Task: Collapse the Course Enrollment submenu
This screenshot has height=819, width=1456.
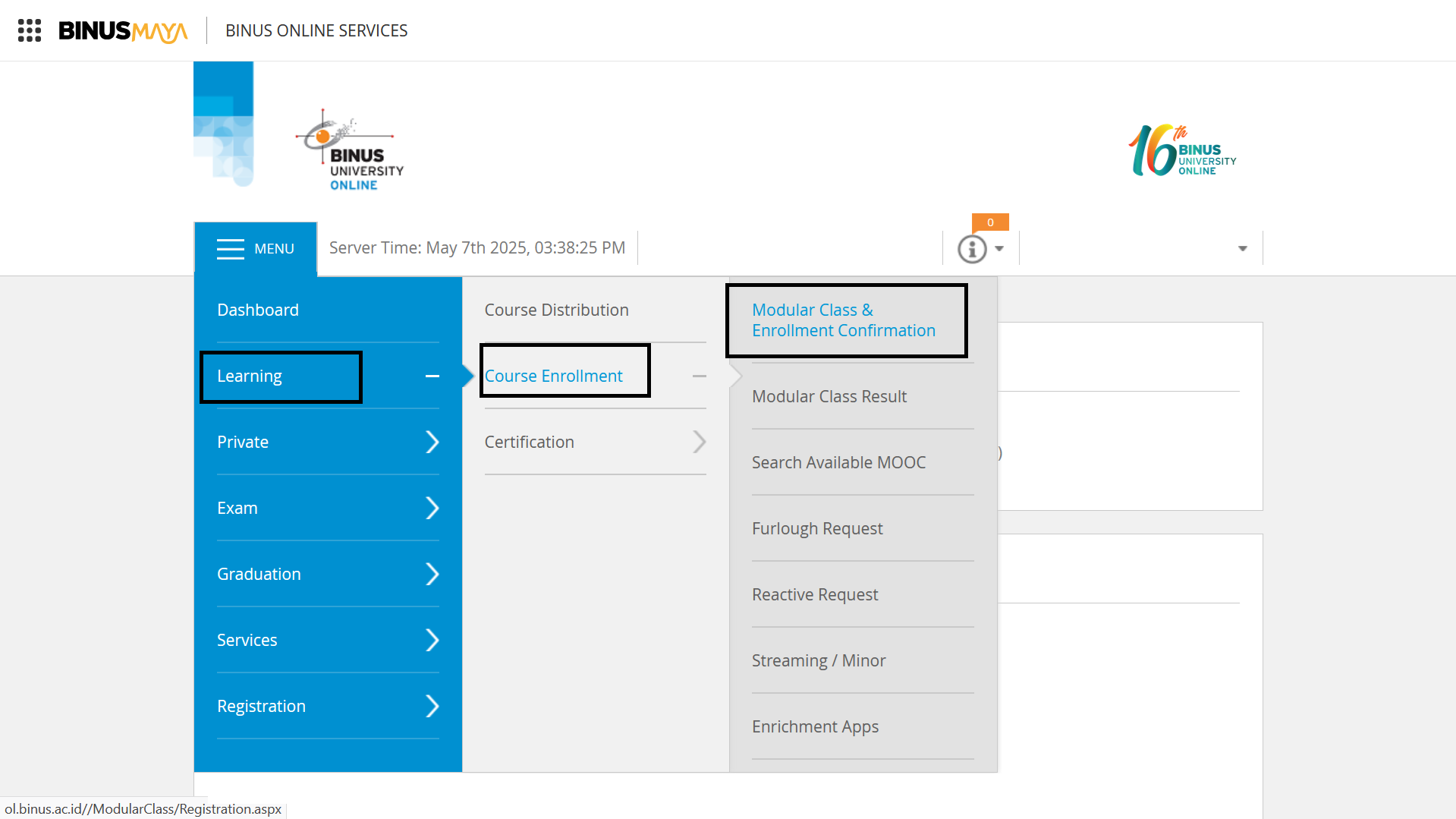Action: click(x=700, y=376)
